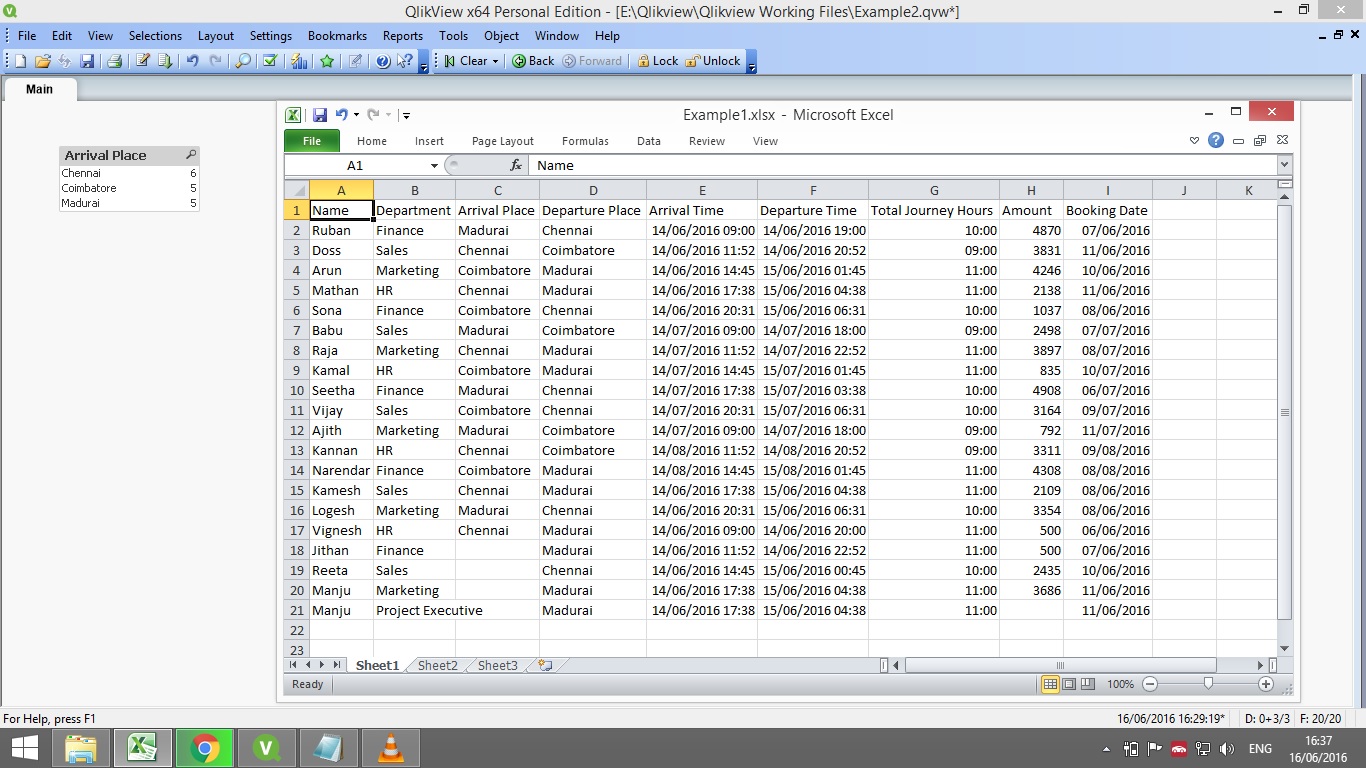Open the QlikView Edit Script icon
1366x768 pixels.
click(x=142, y=61)
